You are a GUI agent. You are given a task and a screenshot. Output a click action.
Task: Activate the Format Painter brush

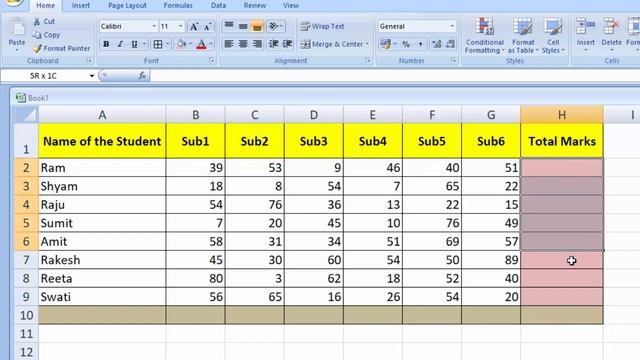tap(37, 48)
